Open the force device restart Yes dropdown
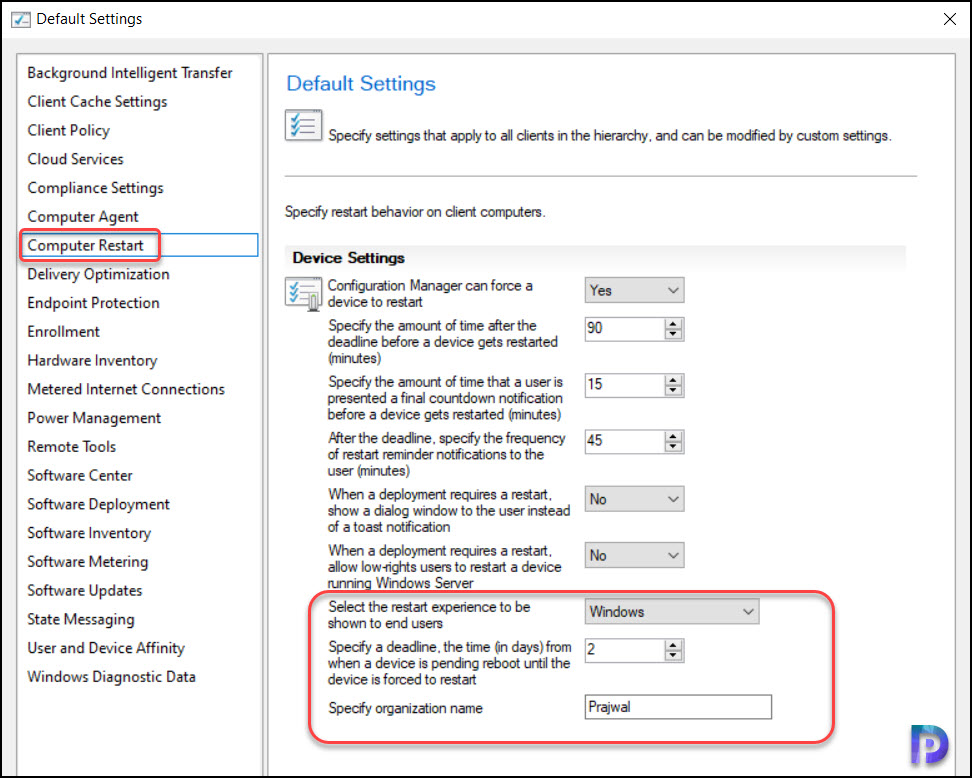972x778 pixels. 634,290
